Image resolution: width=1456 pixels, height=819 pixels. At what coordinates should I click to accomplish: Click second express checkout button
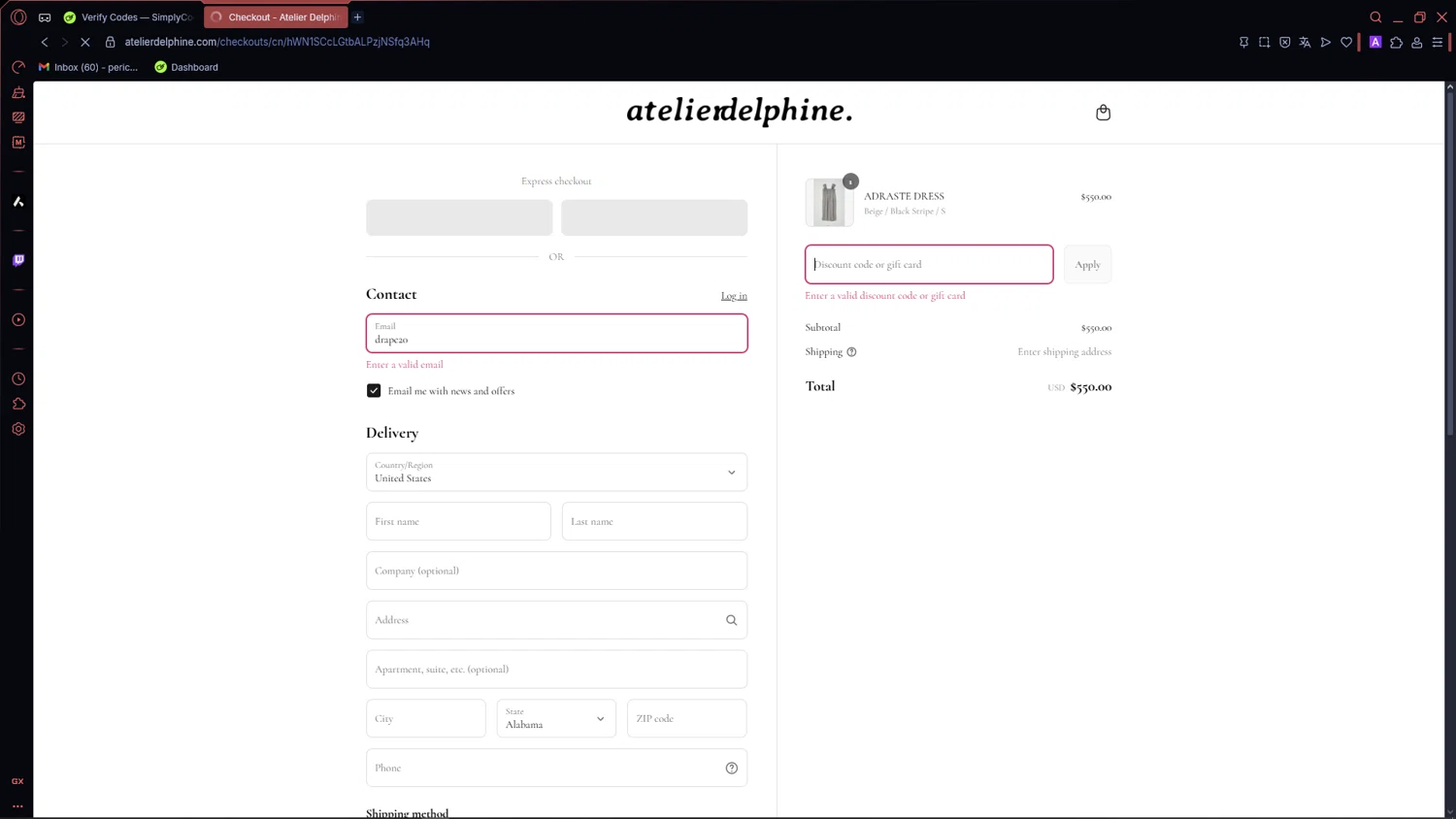(x=654, y=217)
